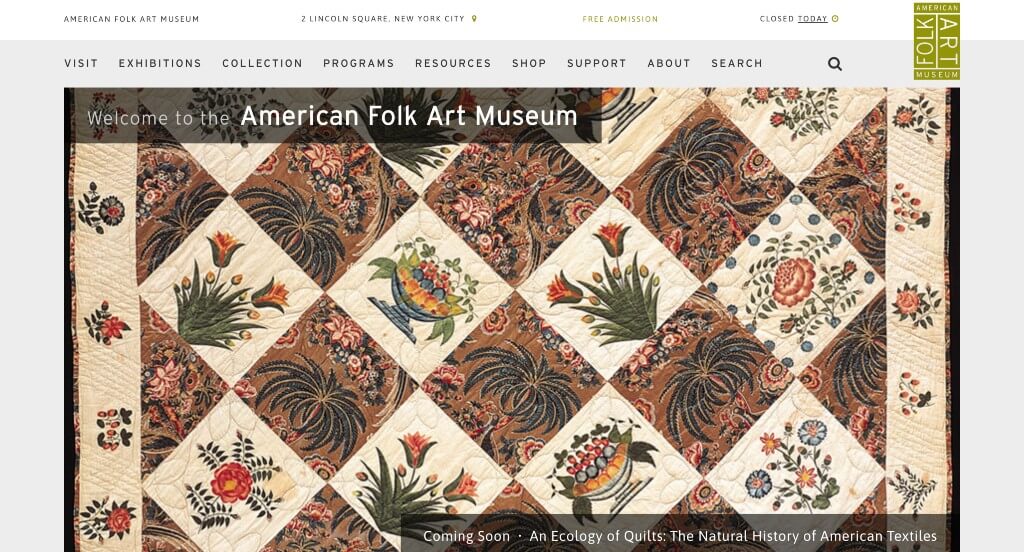Screen dimensions: 1024x552
Task: Open the About menu
Action: pyautogui.click(x=669, y=63)
